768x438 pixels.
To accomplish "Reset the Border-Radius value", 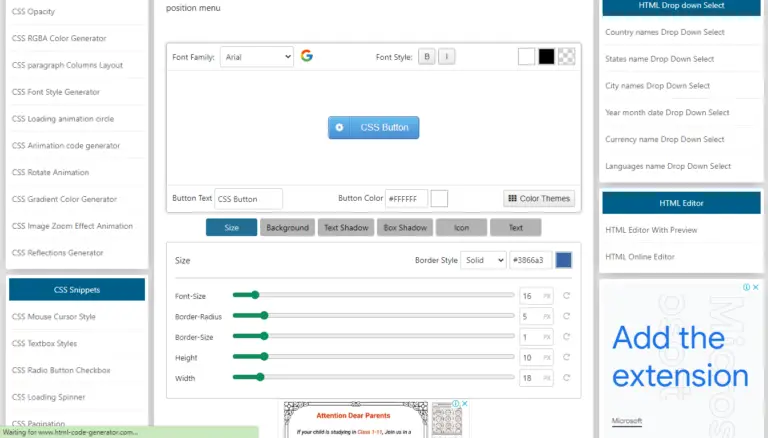I will (x=567, y=316).
